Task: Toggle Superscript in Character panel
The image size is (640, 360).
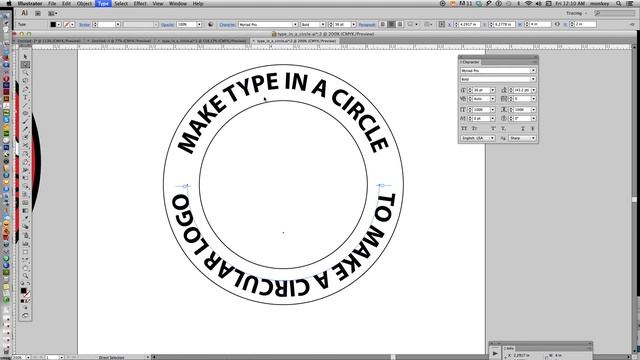Action: 493,129
